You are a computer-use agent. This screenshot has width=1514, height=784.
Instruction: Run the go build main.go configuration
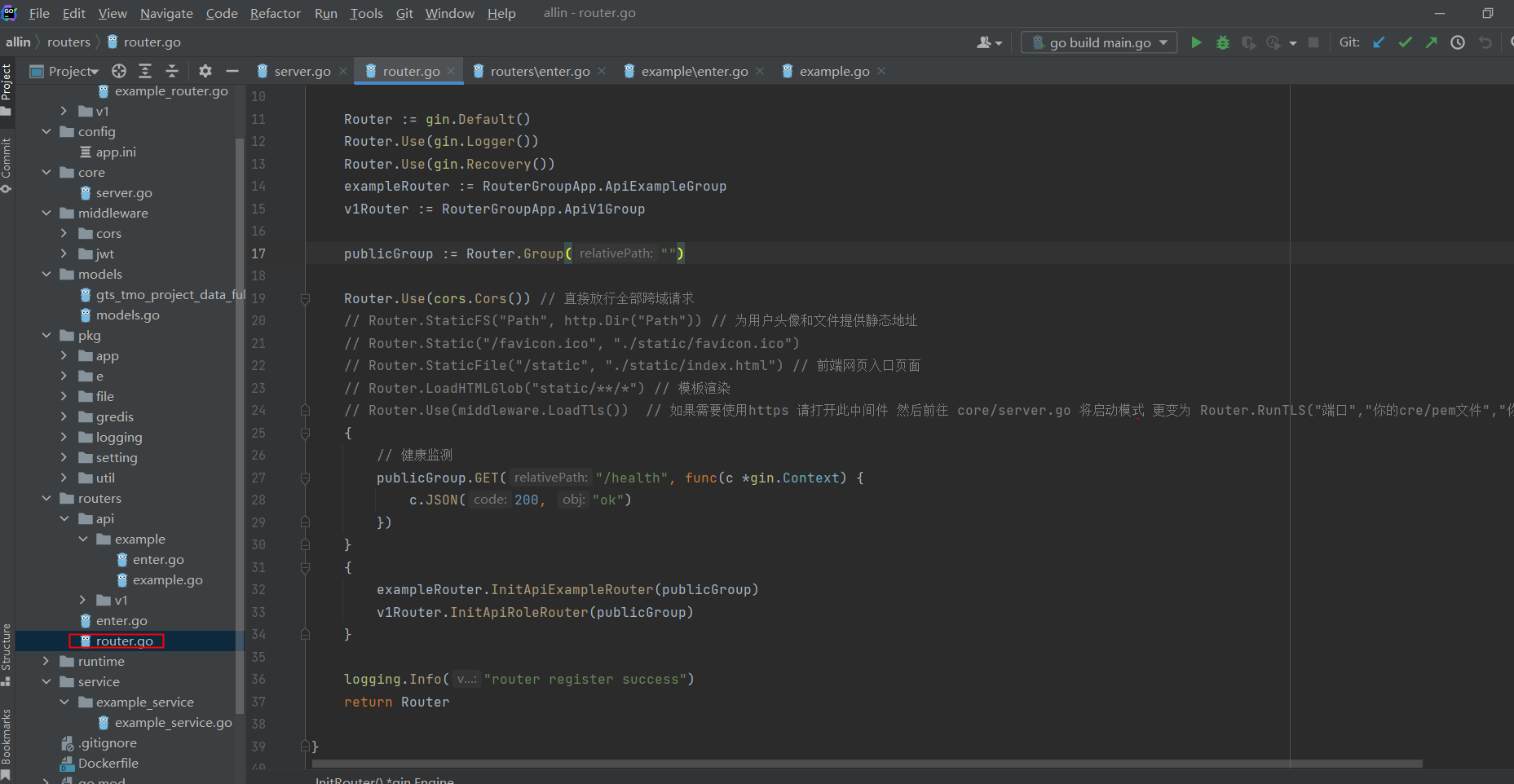coord(1196,42)
